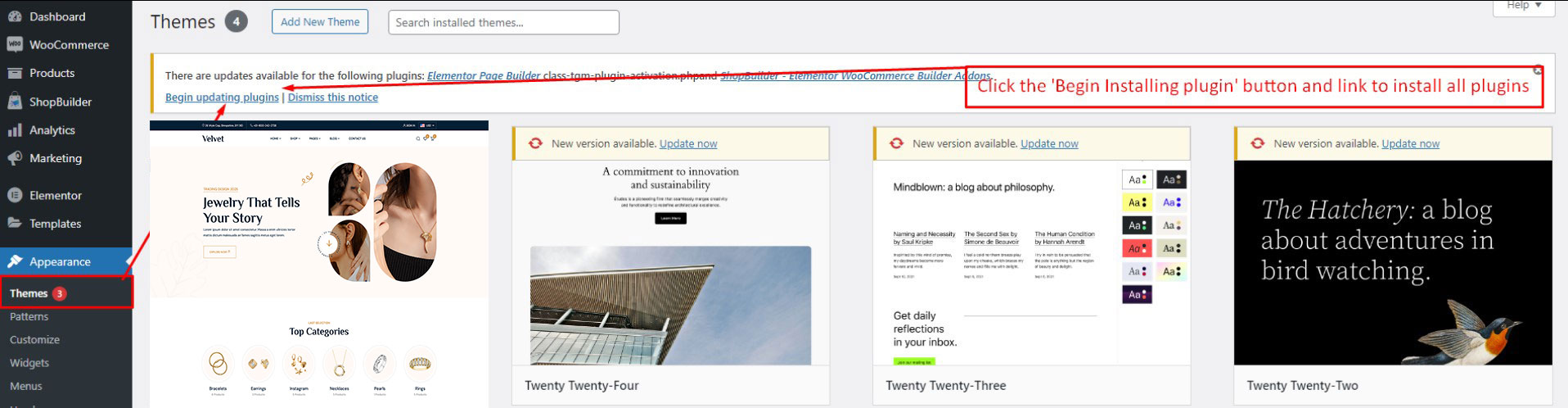Click the Dismiss this notice link
This screenshot has height=408, width=1568.
coord(333,97)
